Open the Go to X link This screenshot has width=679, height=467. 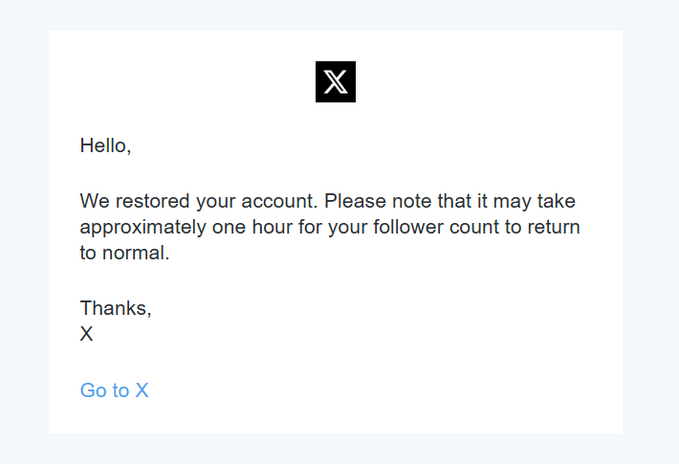click(114, 390)
